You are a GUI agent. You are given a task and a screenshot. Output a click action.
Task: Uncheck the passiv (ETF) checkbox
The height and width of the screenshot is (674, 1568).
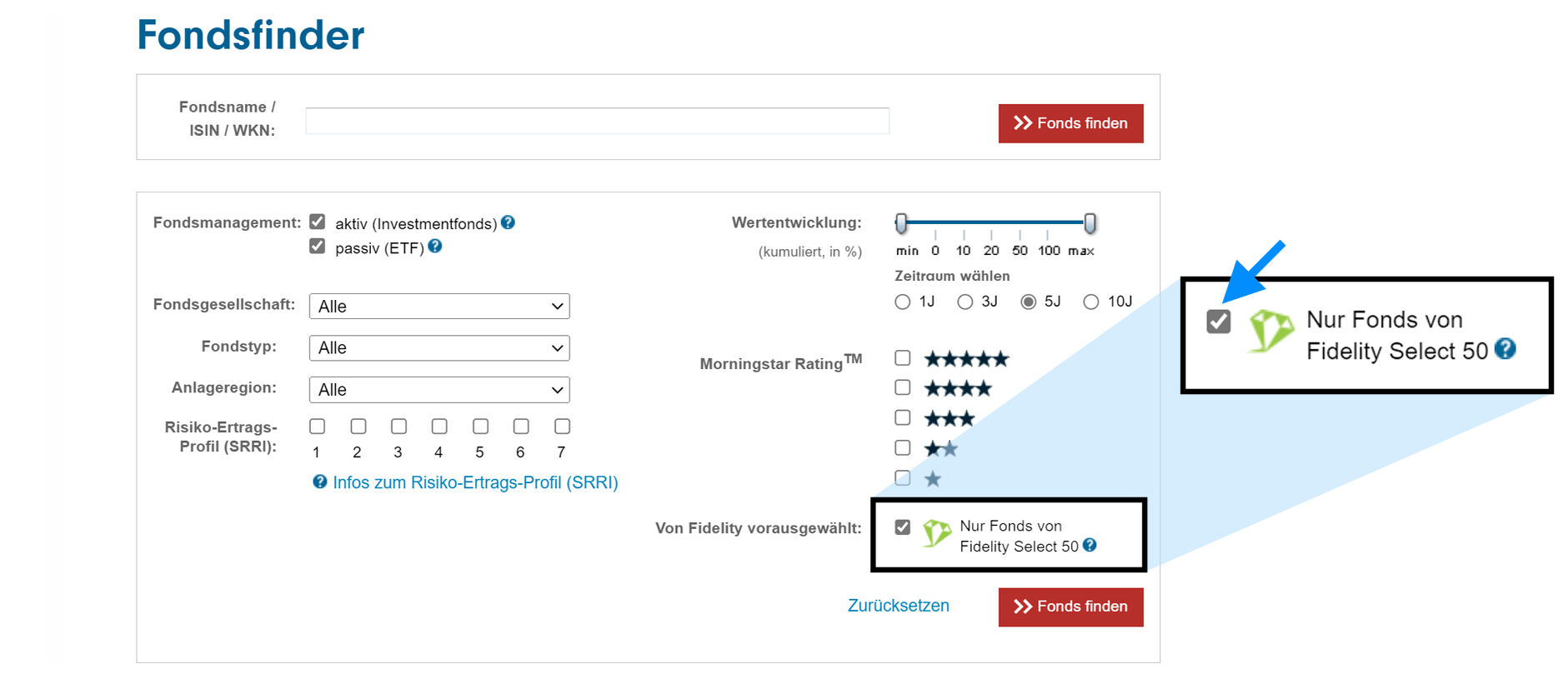[x=317, y=247]
